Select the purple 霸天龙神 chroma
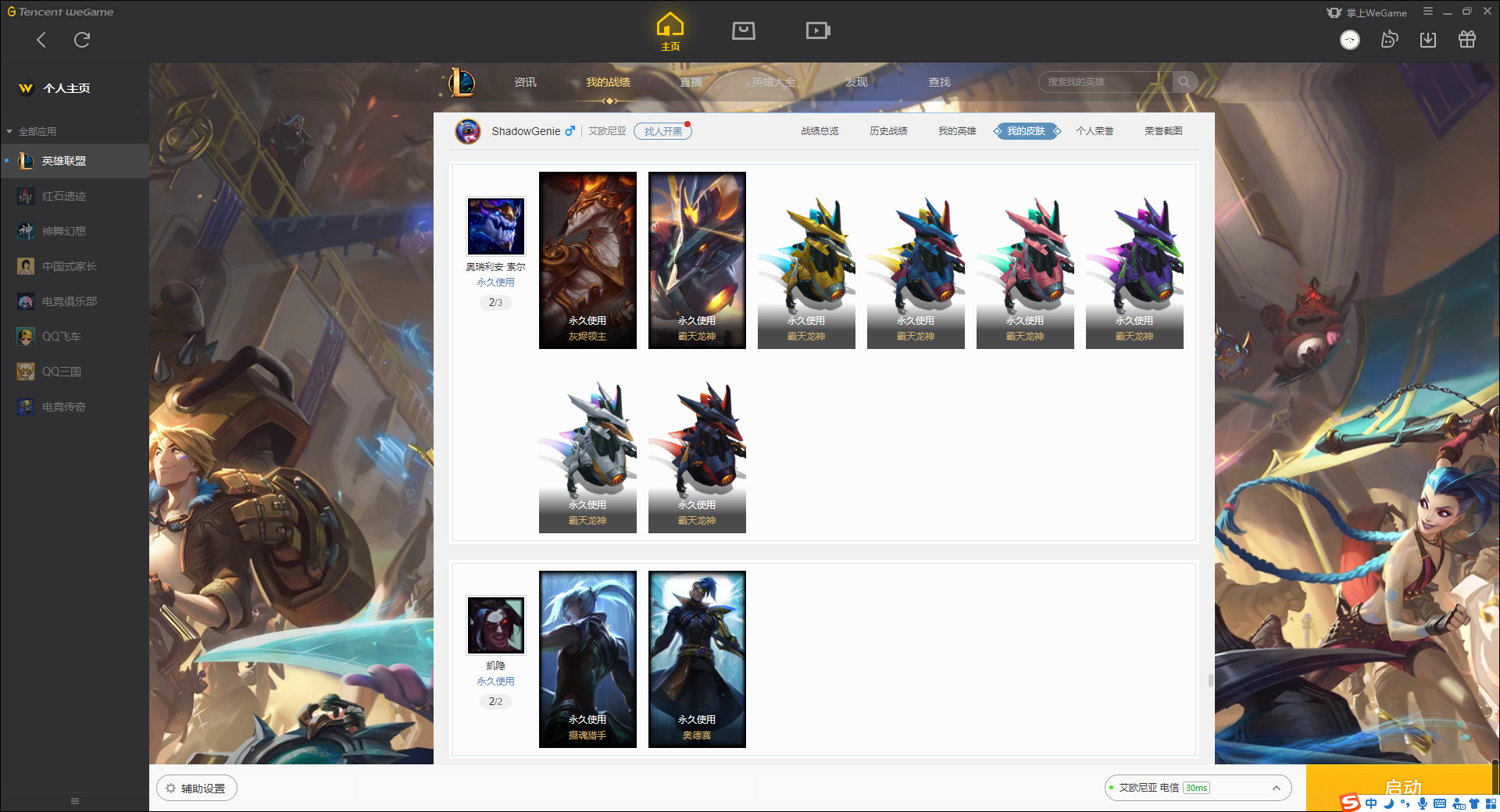This screenshot has height=812, width=1500. click(1134, 260)
